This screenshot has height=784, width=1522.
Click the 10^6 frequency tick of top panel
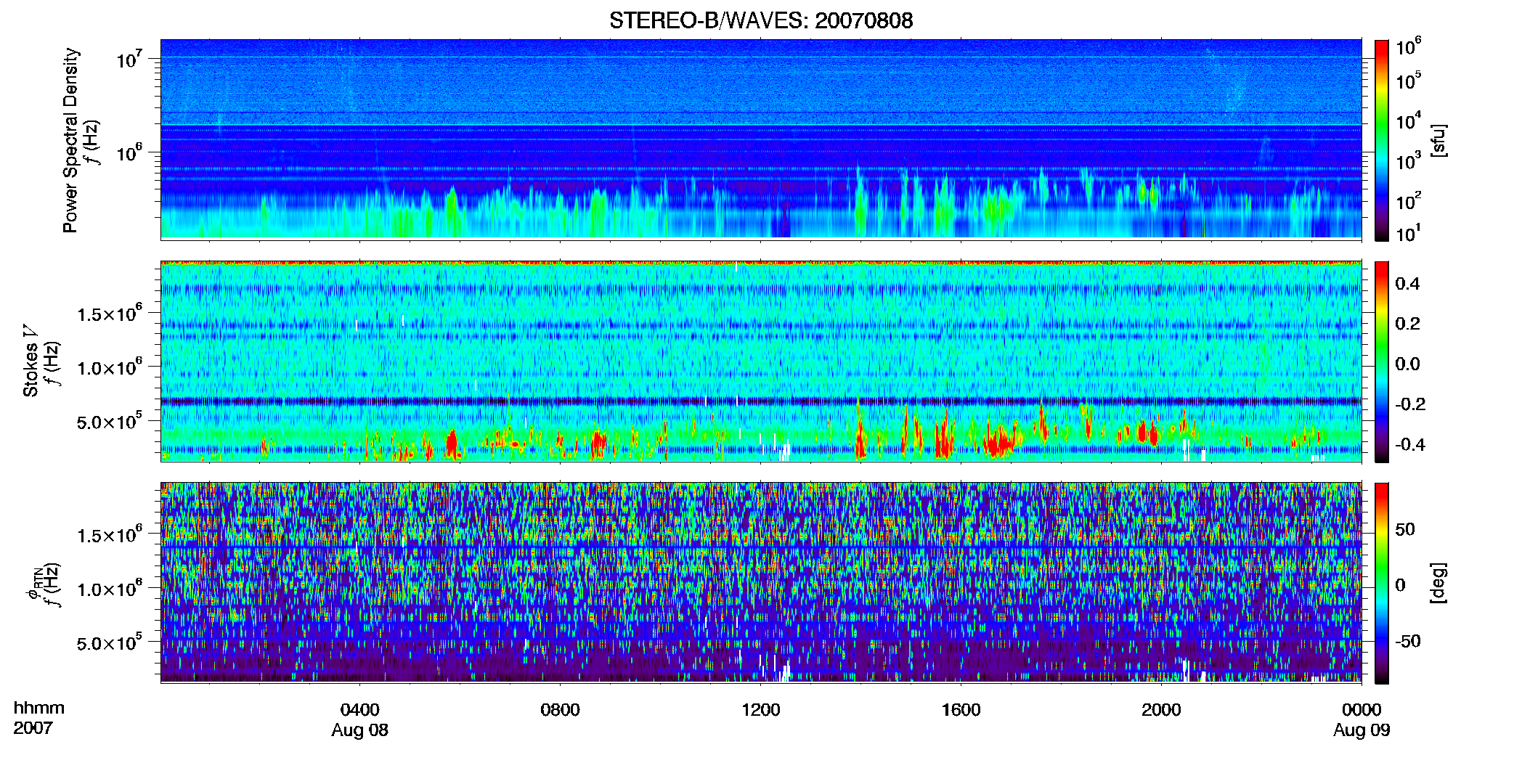coord(130,153)
